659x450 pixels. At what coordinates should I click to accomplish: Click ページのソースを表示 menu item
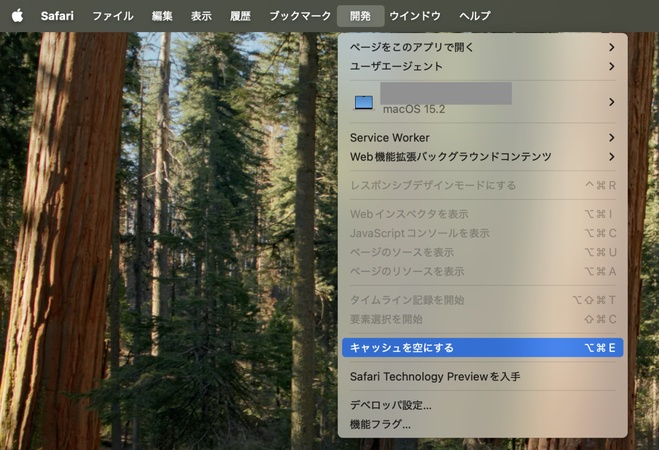click(482, 252)
